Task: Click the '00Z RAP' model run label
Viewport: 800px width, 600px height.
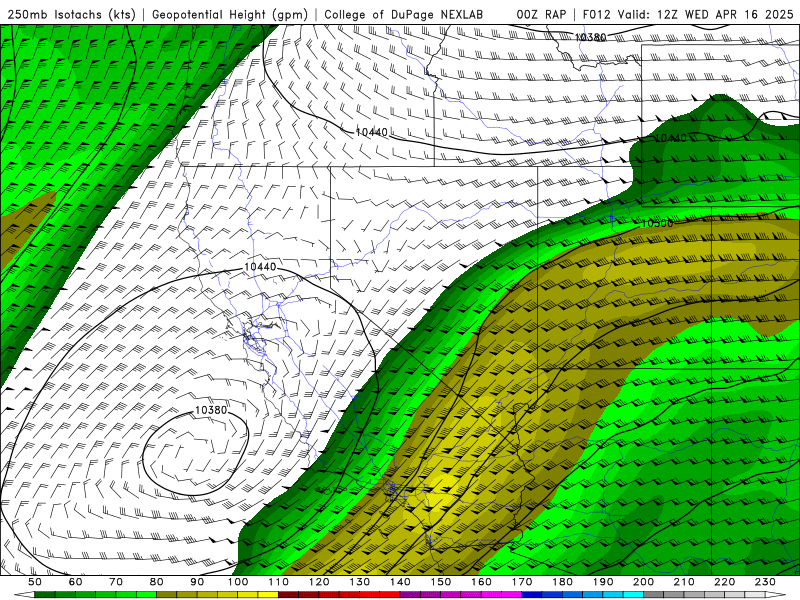Action: (x=541, y=15)
